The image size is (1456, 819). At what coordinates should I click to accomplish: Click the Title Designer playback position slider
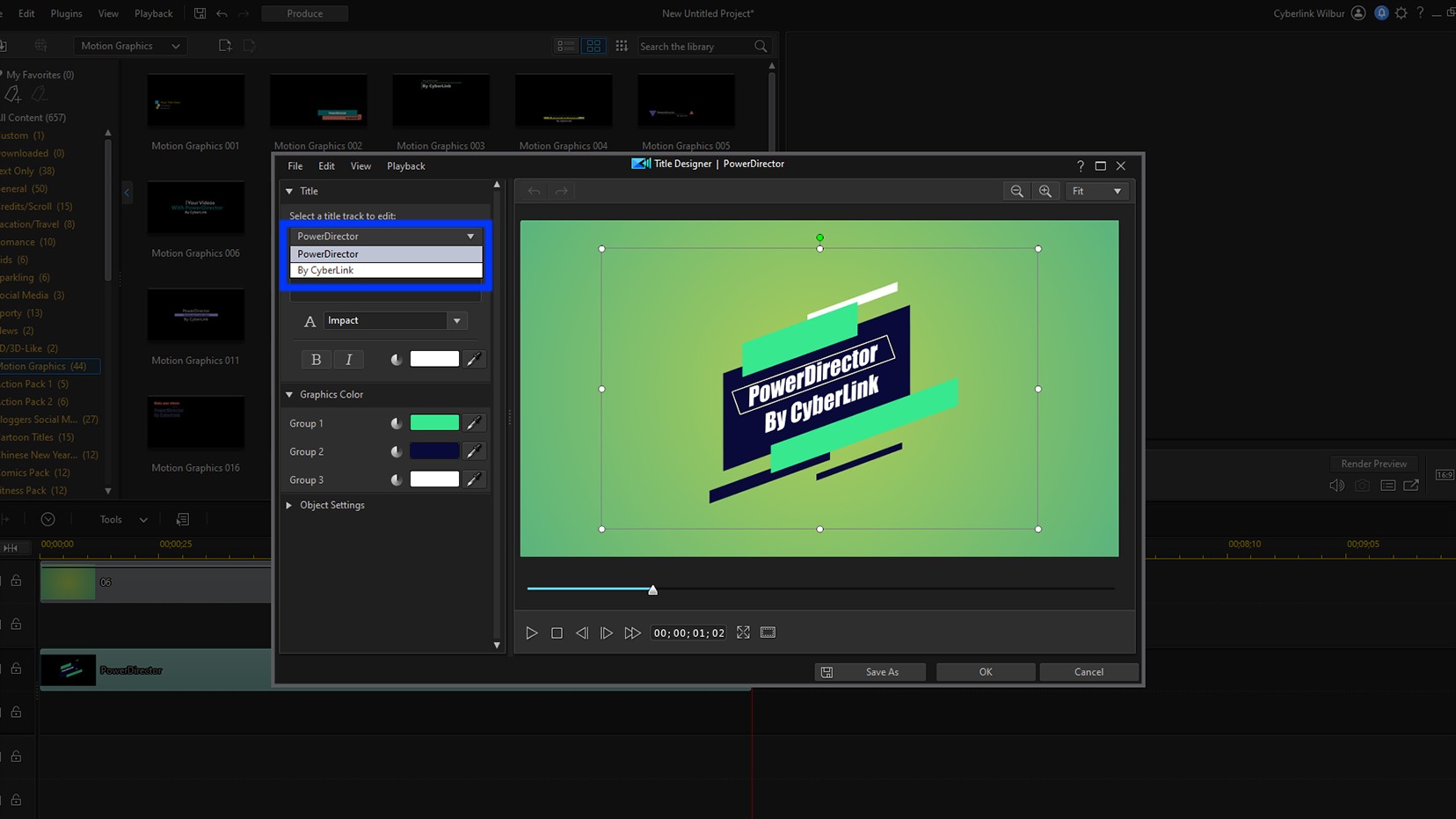point(652,589)
